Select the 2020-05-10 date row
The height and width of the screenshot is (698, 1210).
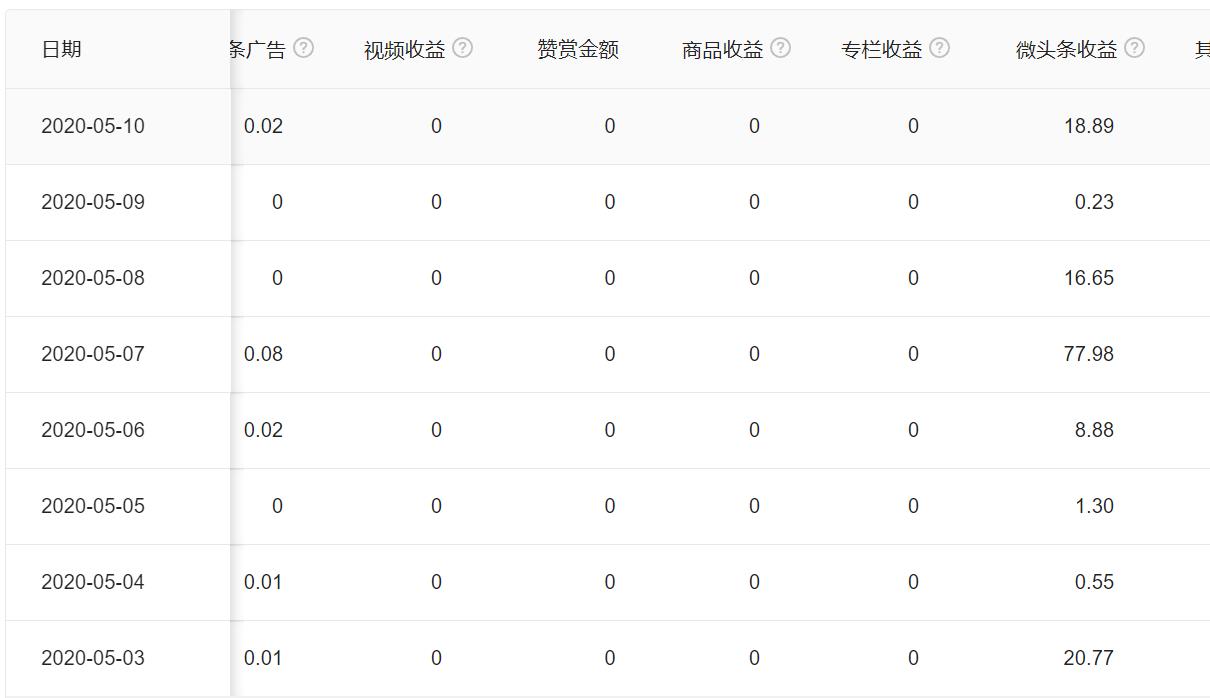[x=93, y=126]
